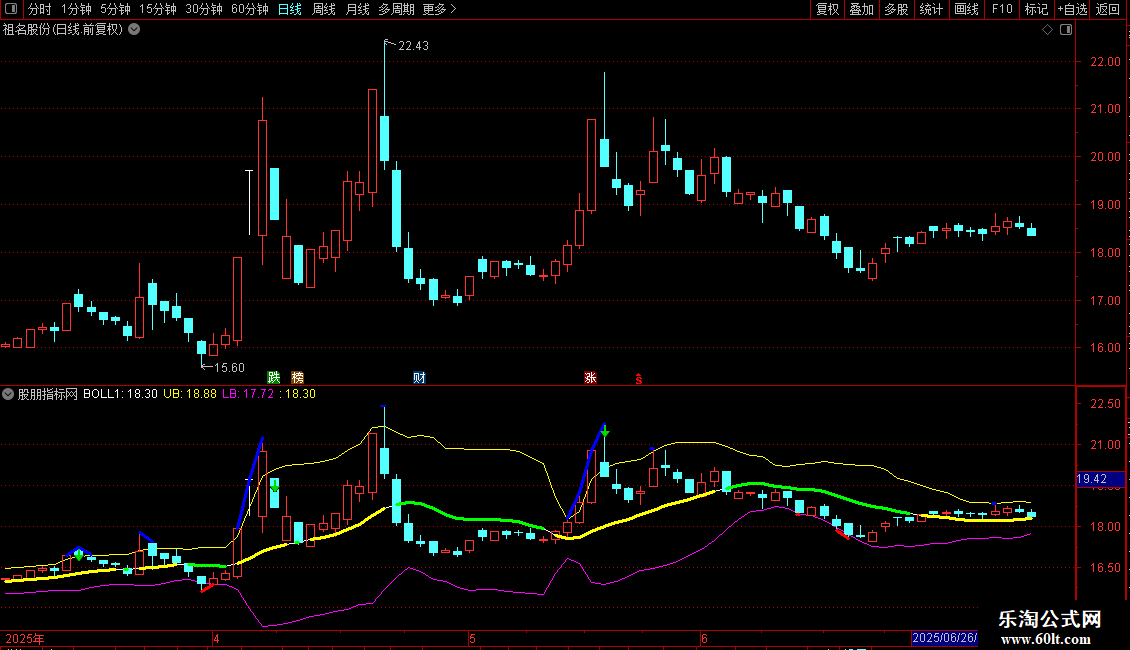Select the 1分钟 timeframe
Image resolution: width=1130 pixels, height=650 pixels.
(x=76, y=9)
